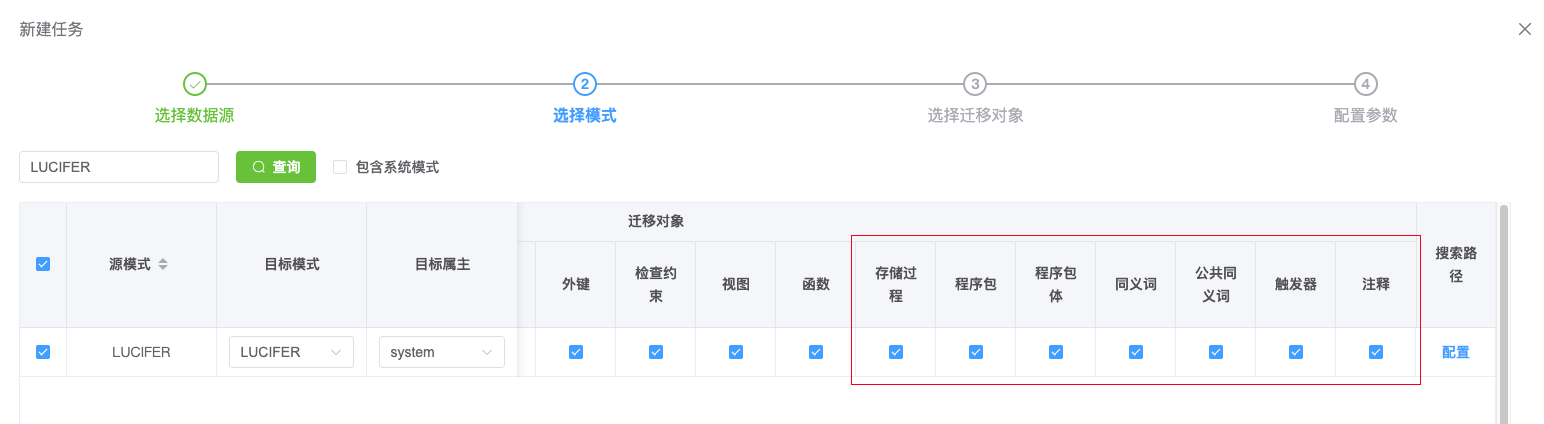Screen dimensions: 1544x424
Task: Uncheck 注释 checkbox for LUCIFER
Action: point(1376,352)
